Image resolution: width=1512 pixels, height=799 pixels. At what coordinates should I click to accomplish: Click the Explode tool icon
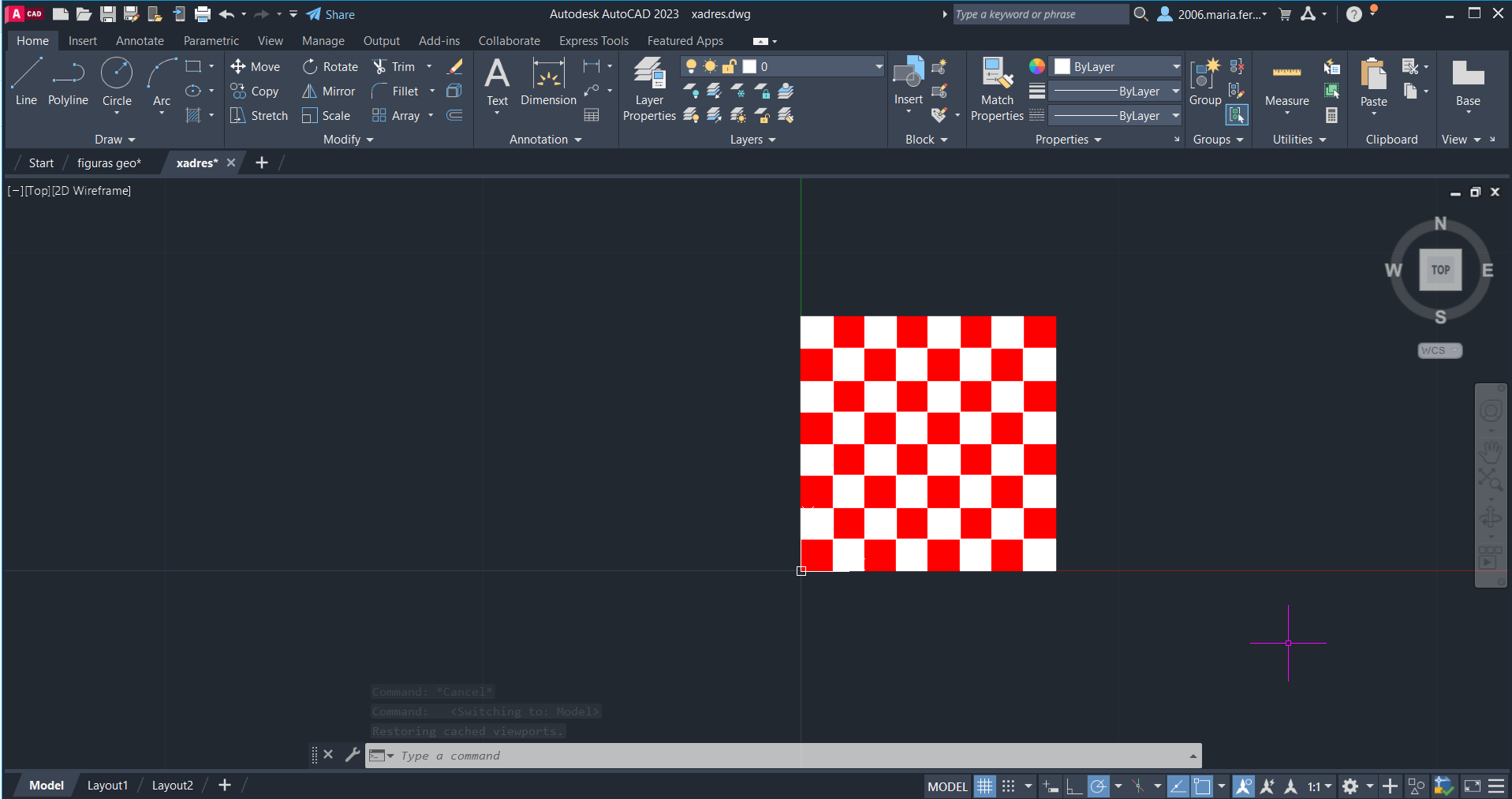tap(454, 91)
